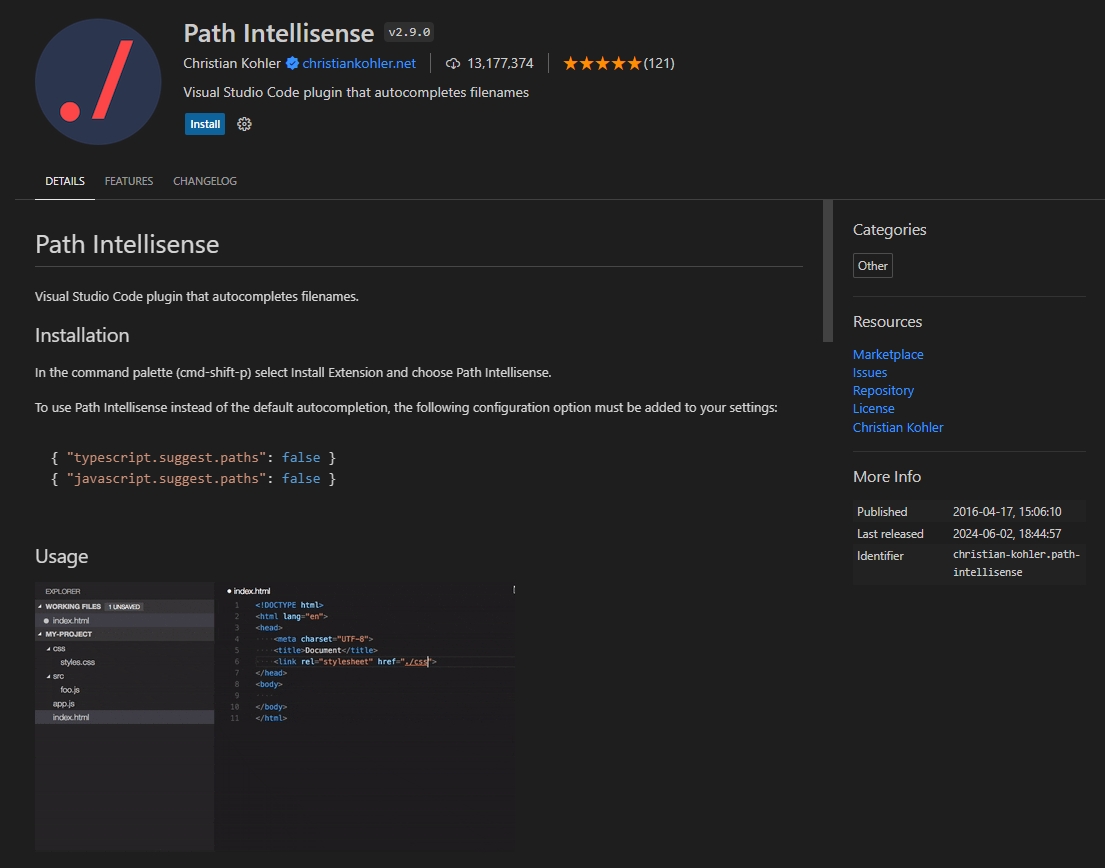Open christiankohler.net publisher link
Image resolution: width=1105 pixels, height=868 pixels.
point(359,63)
